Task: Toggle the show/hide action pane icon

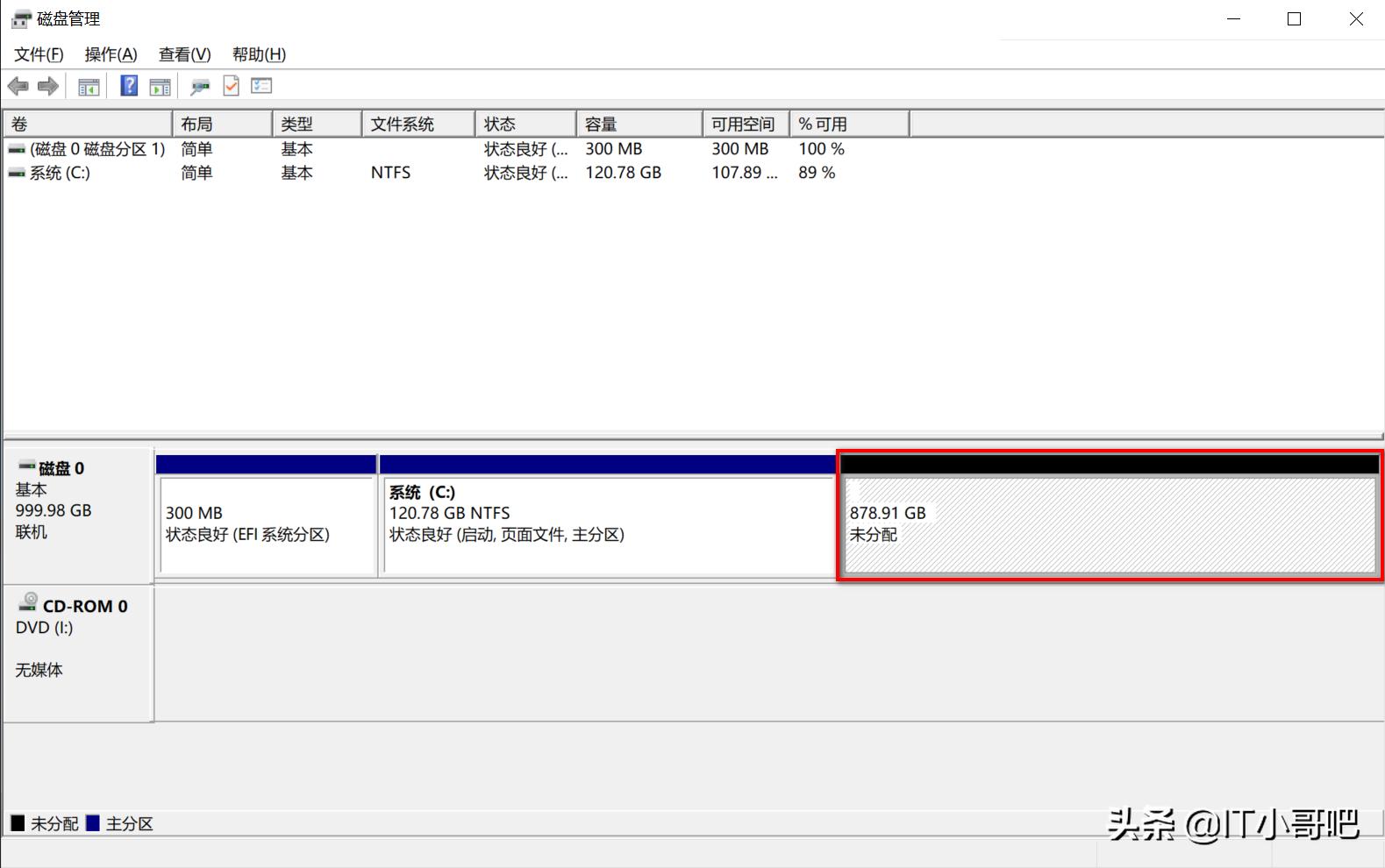Action: (x=160, y=86)
